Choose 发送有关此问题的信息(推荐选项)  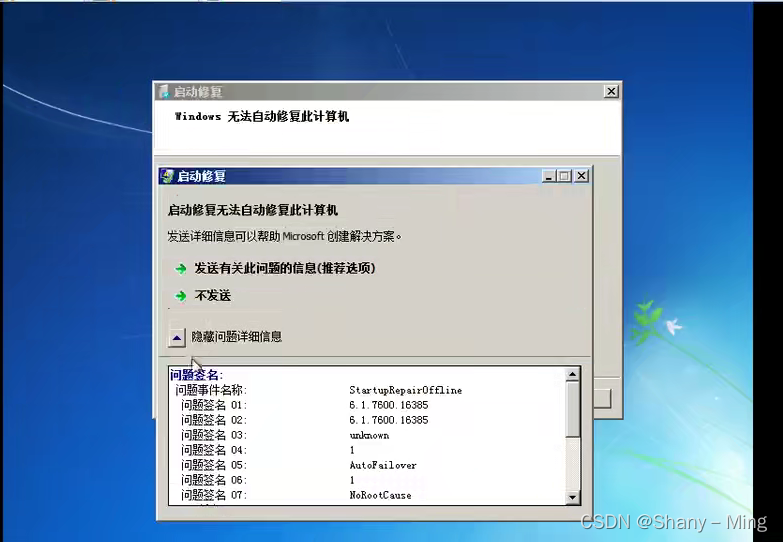tap(285, 268)
